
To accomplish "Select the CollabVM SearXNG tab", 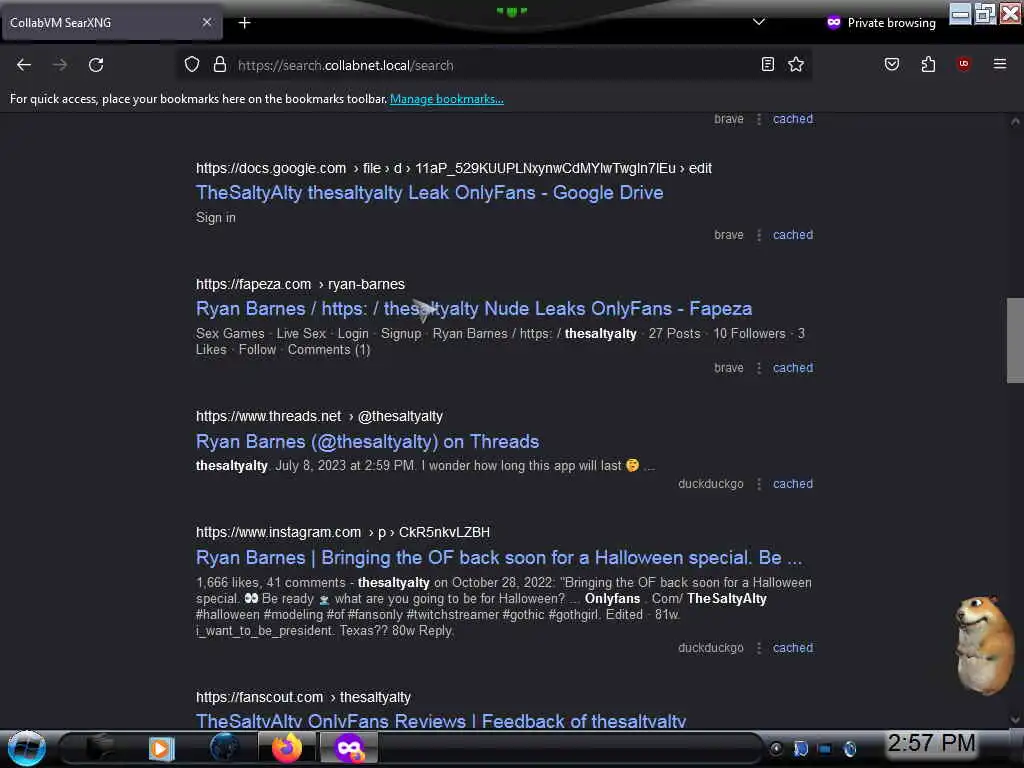I will tap(112, 23).
